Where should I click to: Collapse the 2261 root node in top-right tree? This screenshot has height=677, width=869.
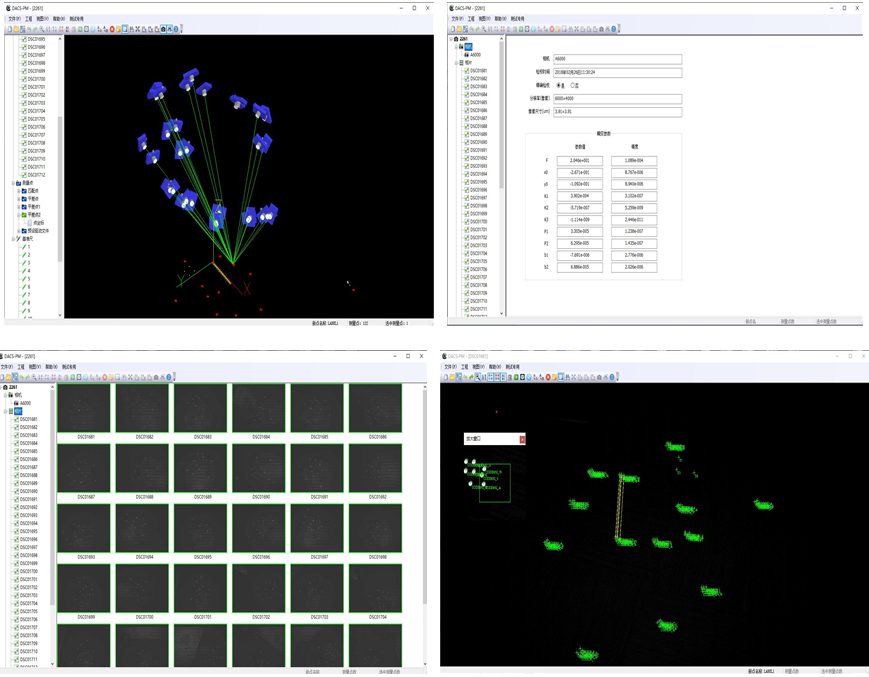pyautogui.click(x=451, y=39)
